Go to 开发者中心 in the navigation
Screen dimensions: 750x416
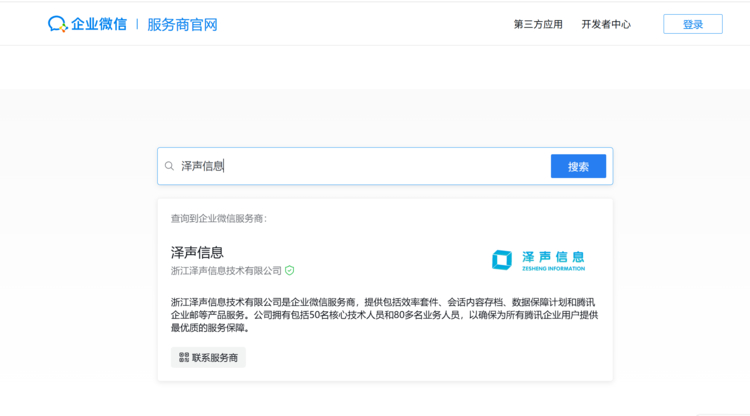coord(606,24)
